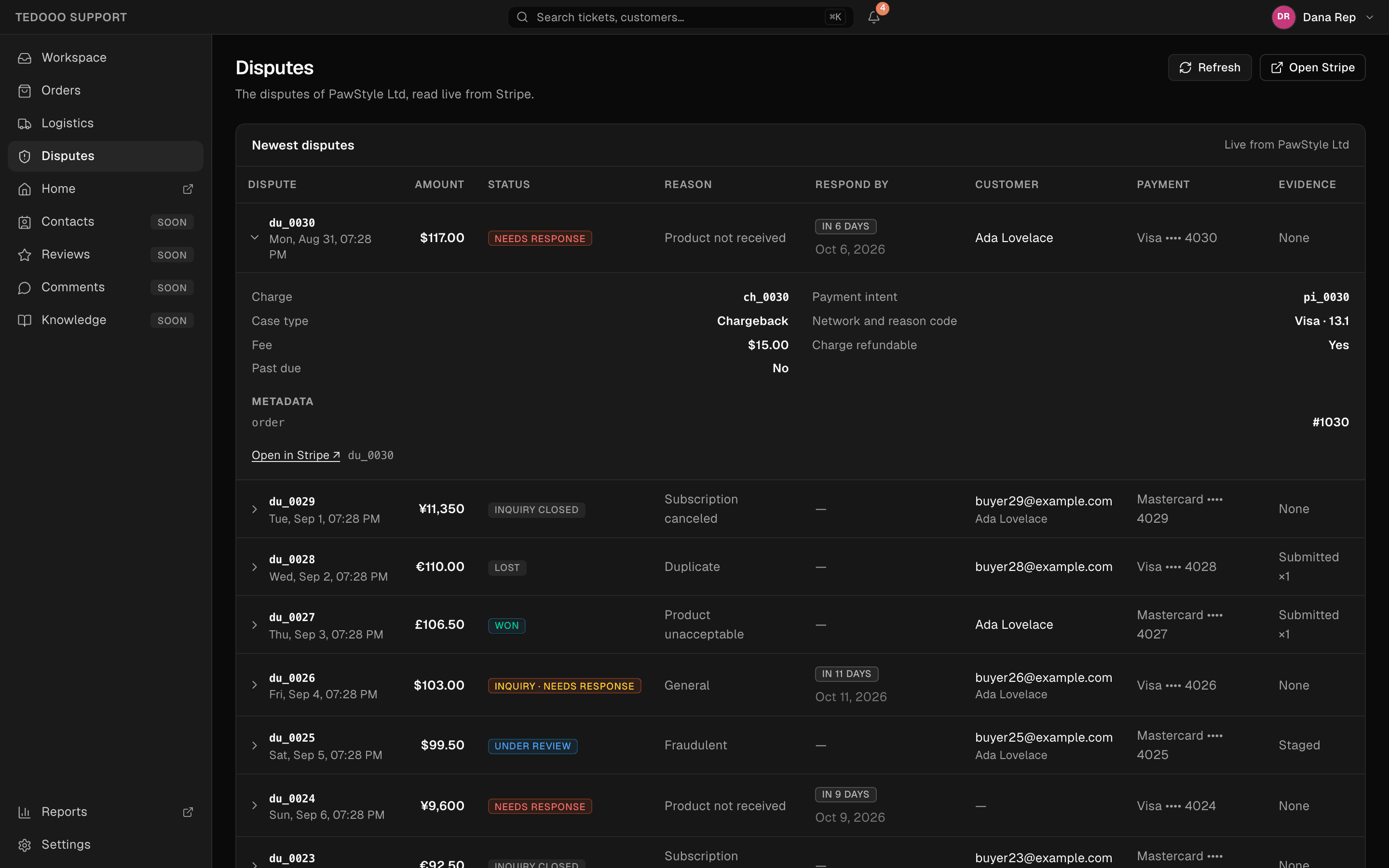Click payment intent pi_0030

(x=1326, y=298)
